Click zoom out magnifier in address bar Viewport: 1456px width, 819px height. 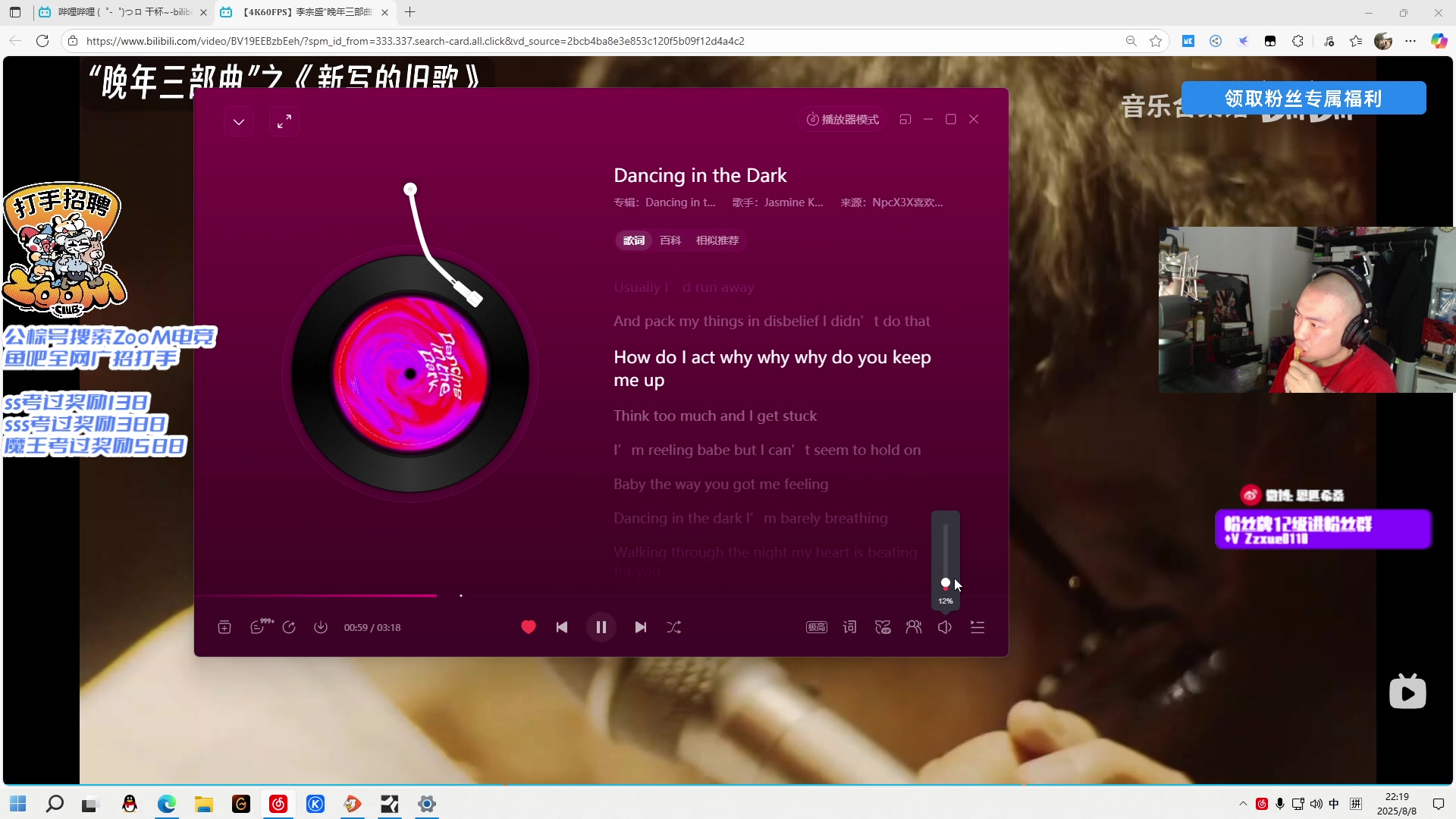click(1131, 41)
